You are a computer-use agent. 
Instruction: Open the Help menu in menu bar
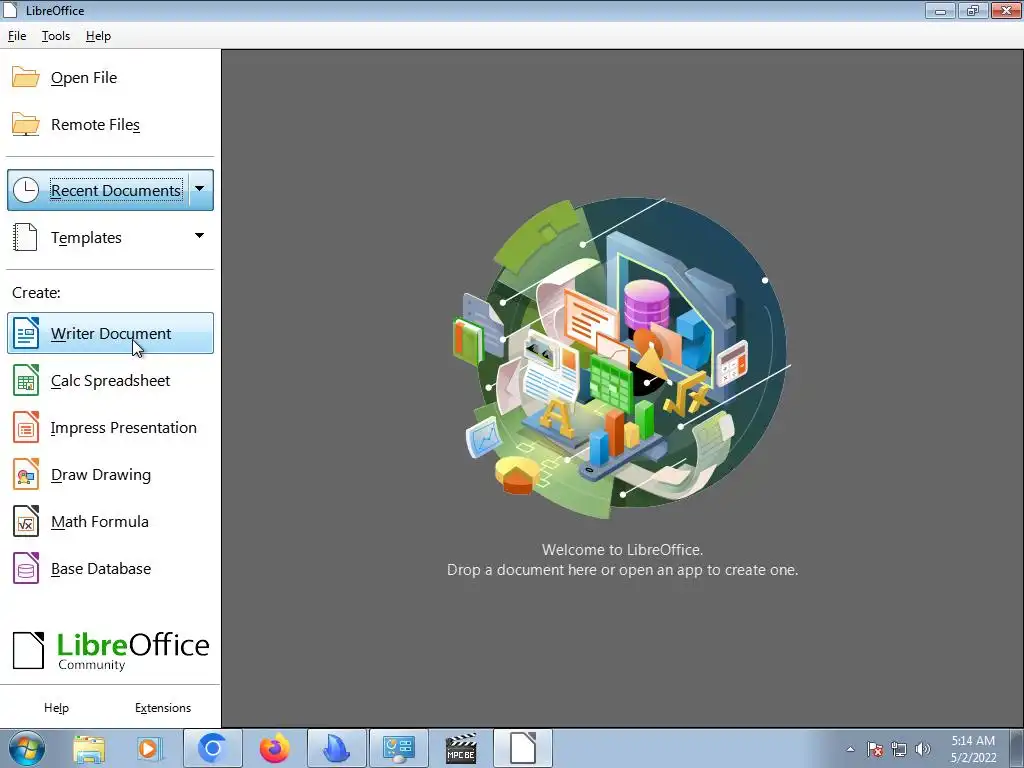(98, 36)
